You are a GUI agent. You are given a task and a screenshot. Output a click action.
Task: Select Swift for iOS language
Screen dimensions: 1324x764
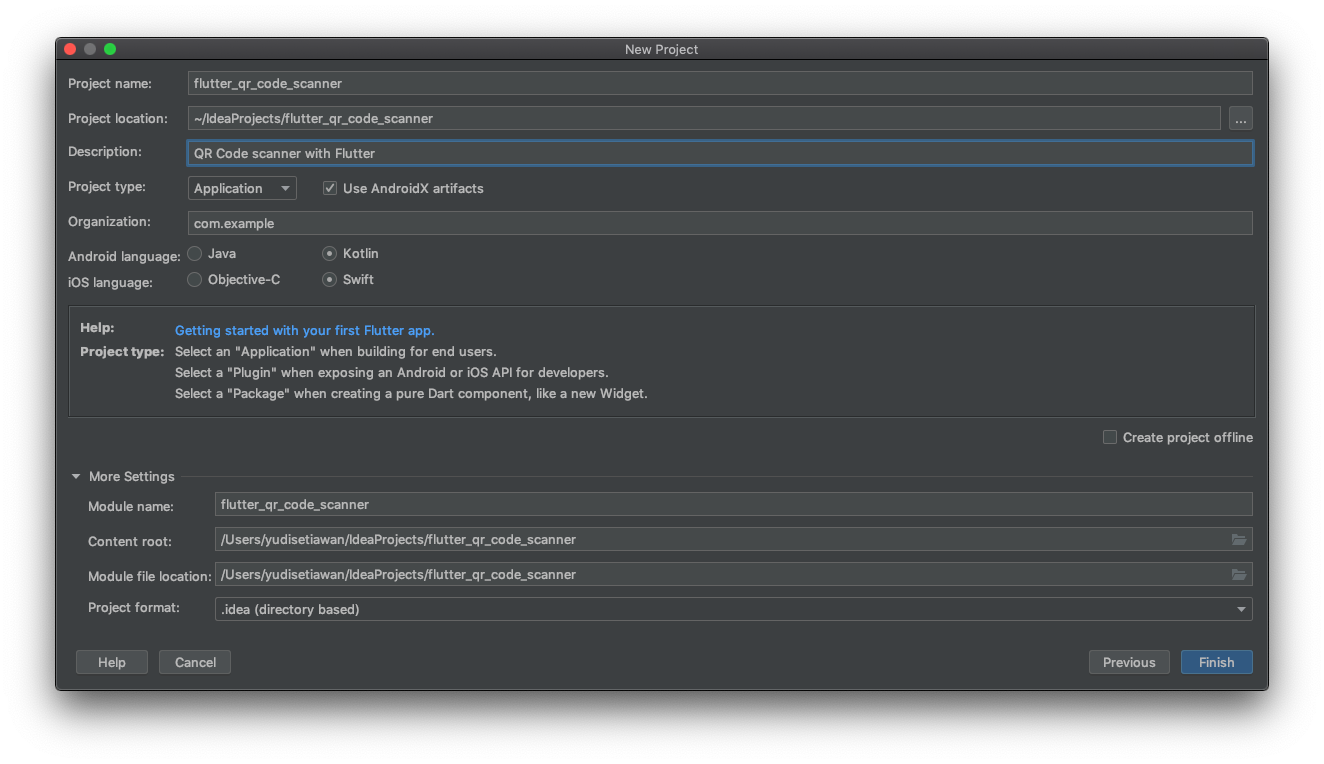329,279
